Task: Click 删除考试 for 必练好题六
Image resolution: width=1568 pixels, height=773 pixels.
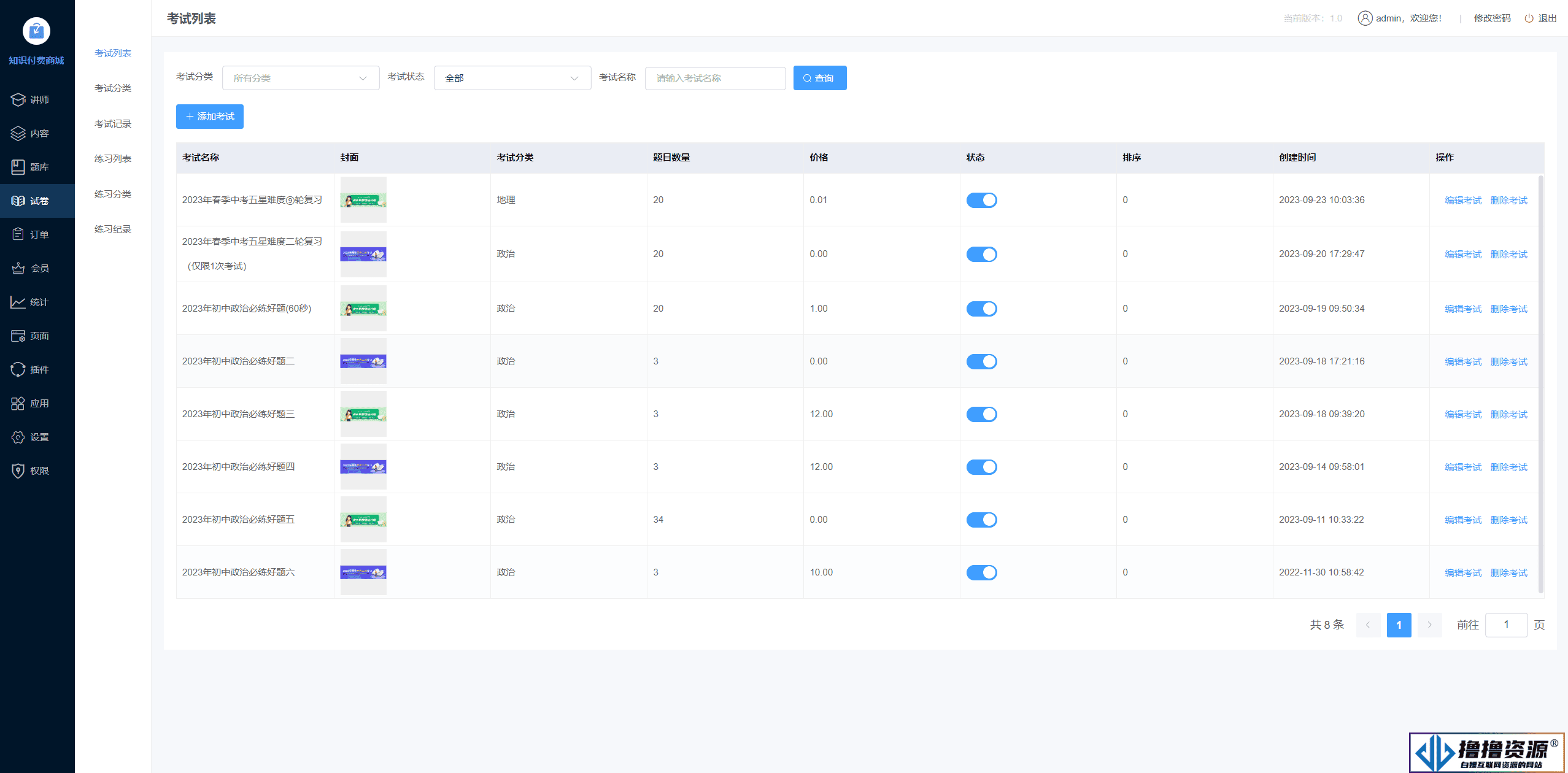Action: point(1509,573)
